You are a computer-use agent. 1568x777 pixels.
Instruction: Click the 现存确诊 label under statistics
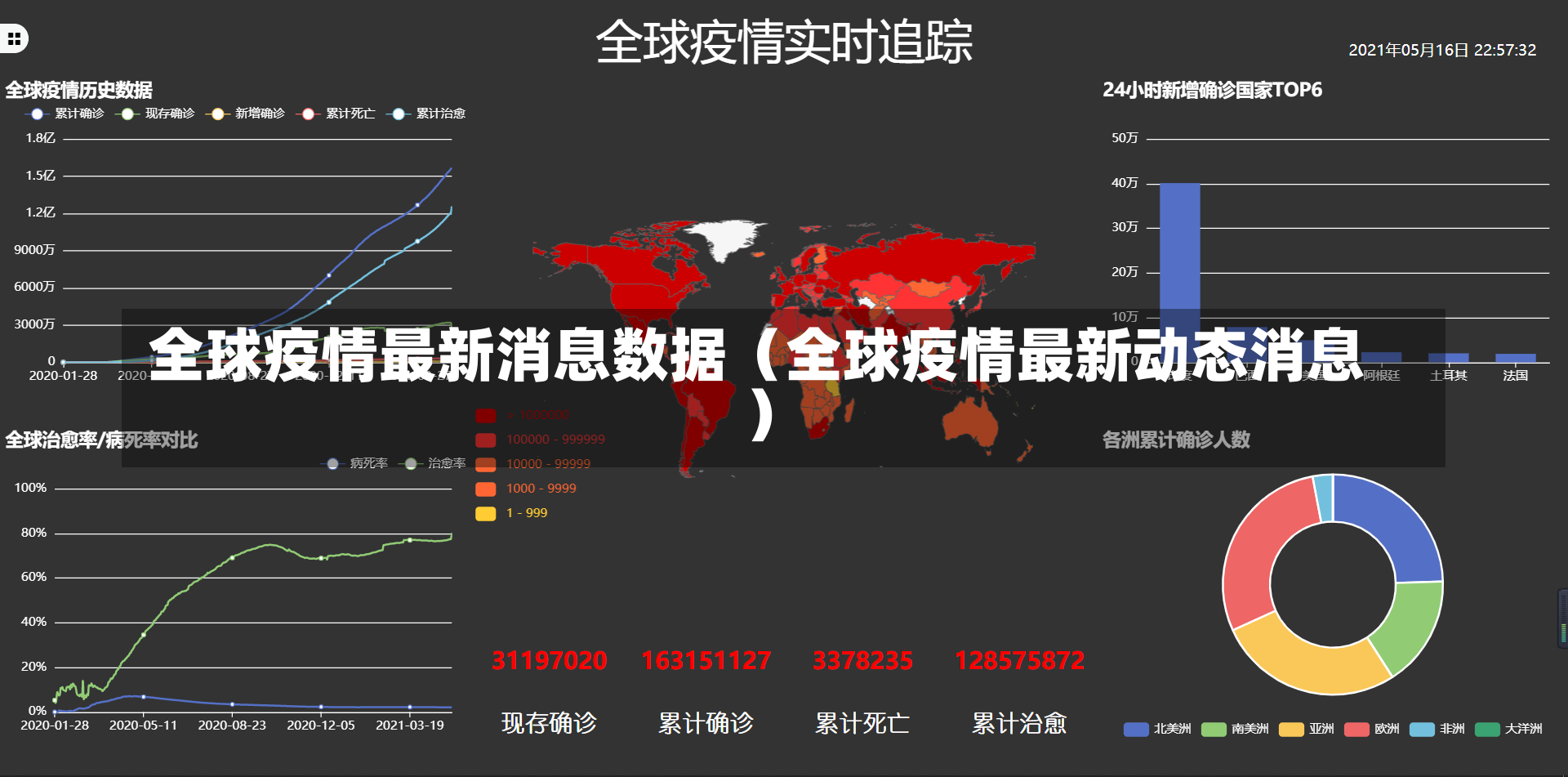549,723
